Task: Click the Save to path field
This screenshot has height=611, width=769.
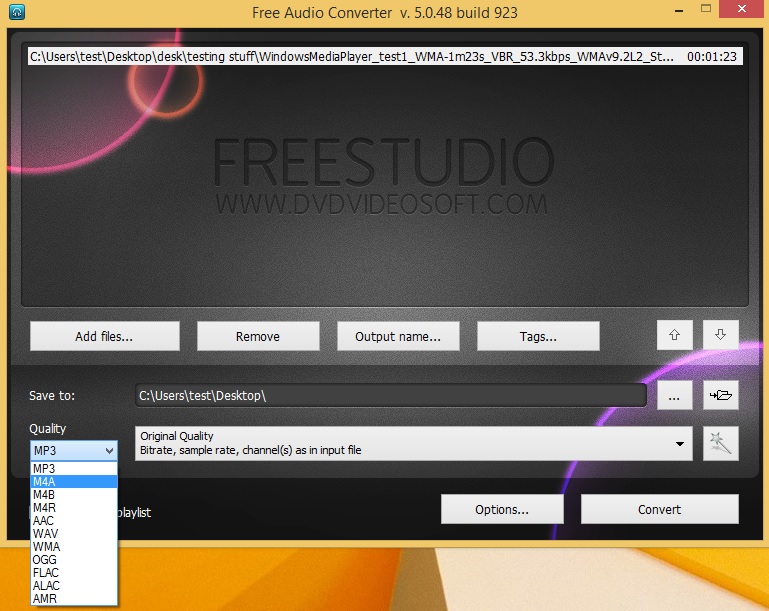Action: pos(390,395)
